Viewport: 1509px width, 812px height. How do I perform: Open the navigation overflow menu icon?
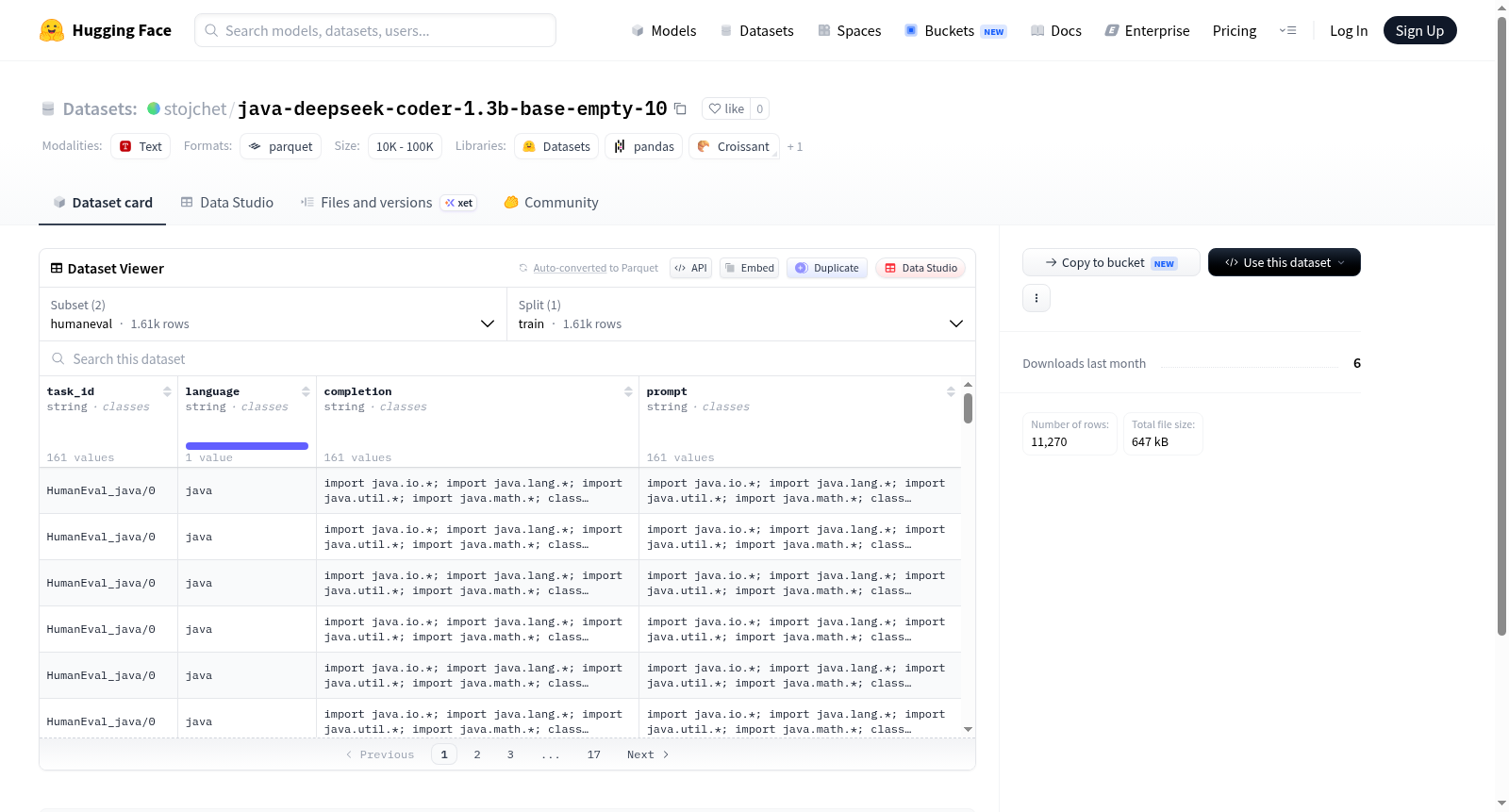(1287, 30)
